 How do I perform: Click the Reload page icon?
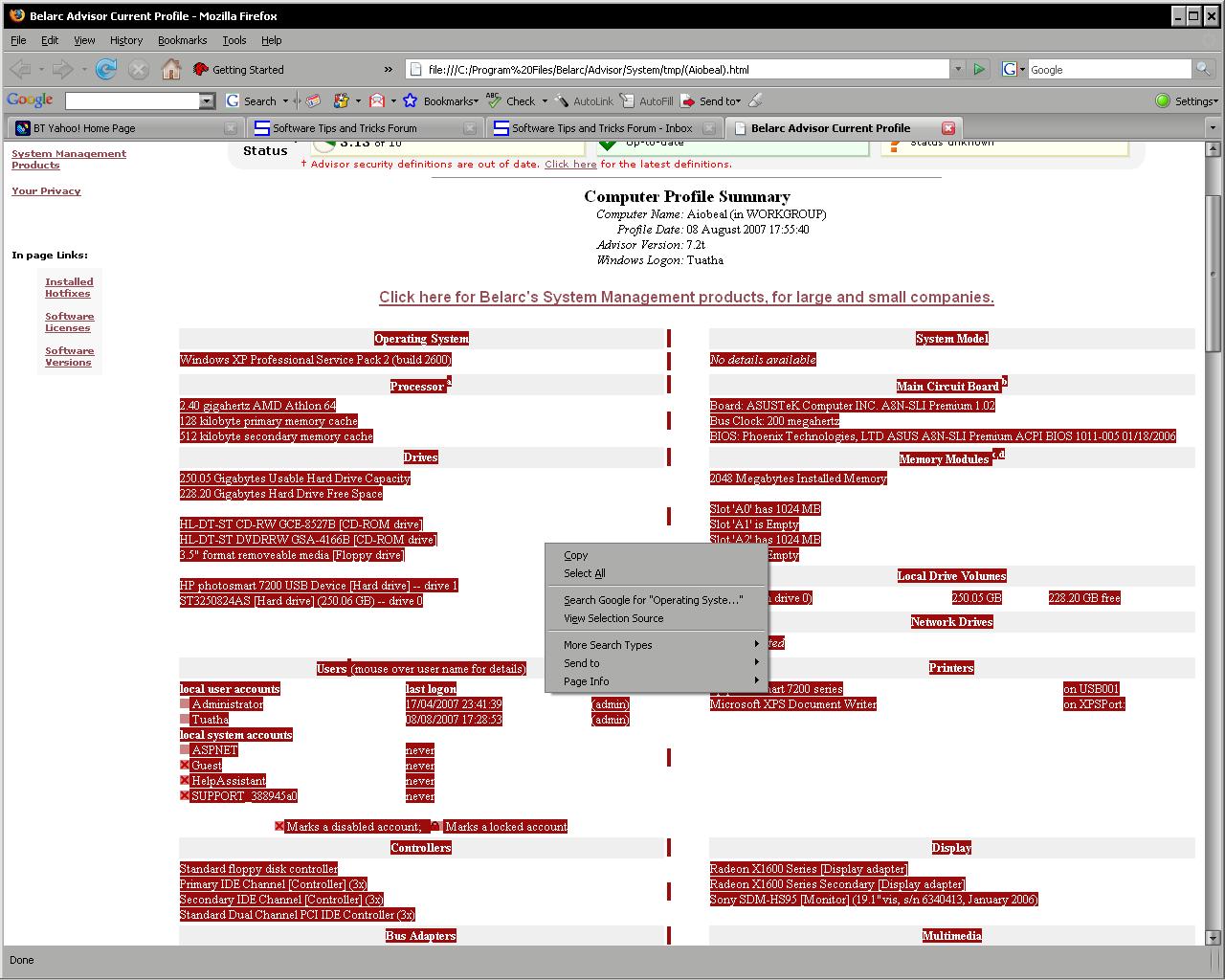(x=106, y=69)
